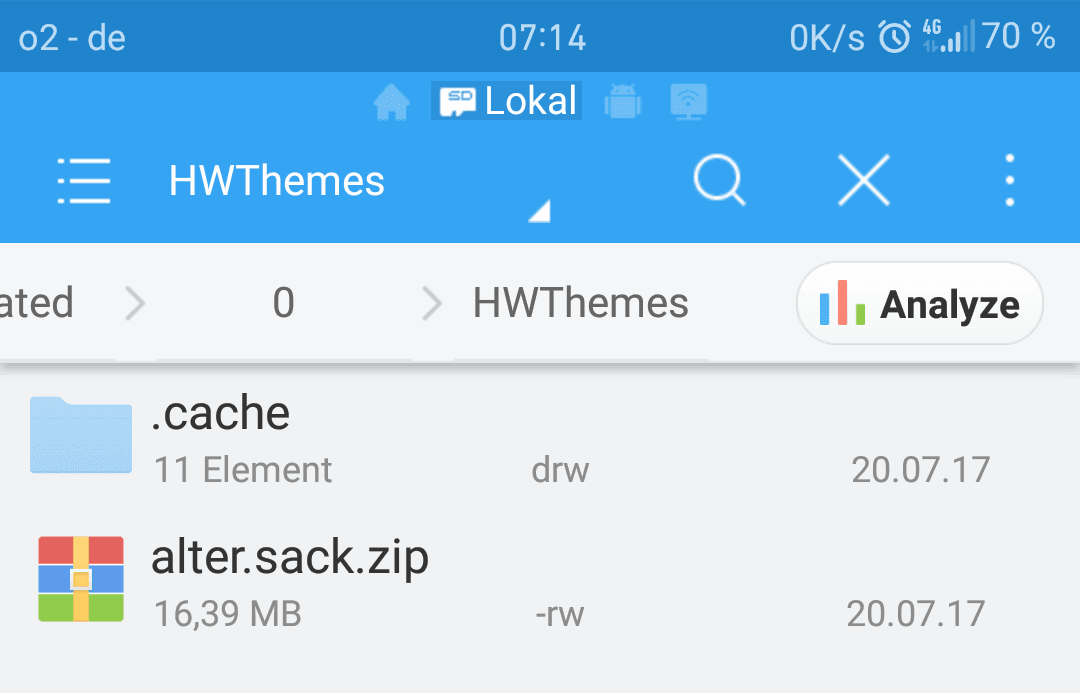1080x693 pixels.
Task: Close the current window with X icon
Action: [864, 180]
